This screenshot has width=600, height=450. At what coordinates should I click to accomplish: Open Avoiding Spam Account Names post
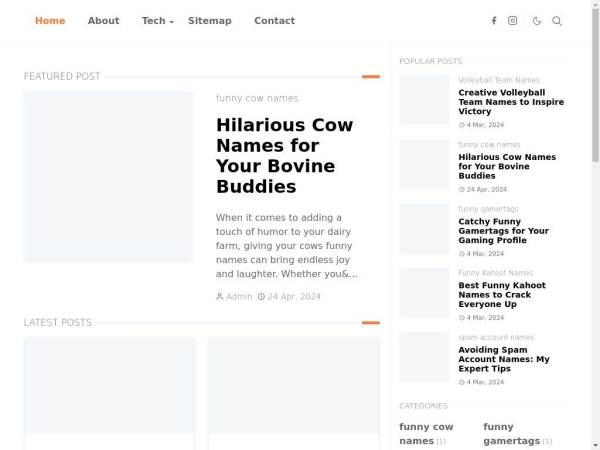click(504, 359)
